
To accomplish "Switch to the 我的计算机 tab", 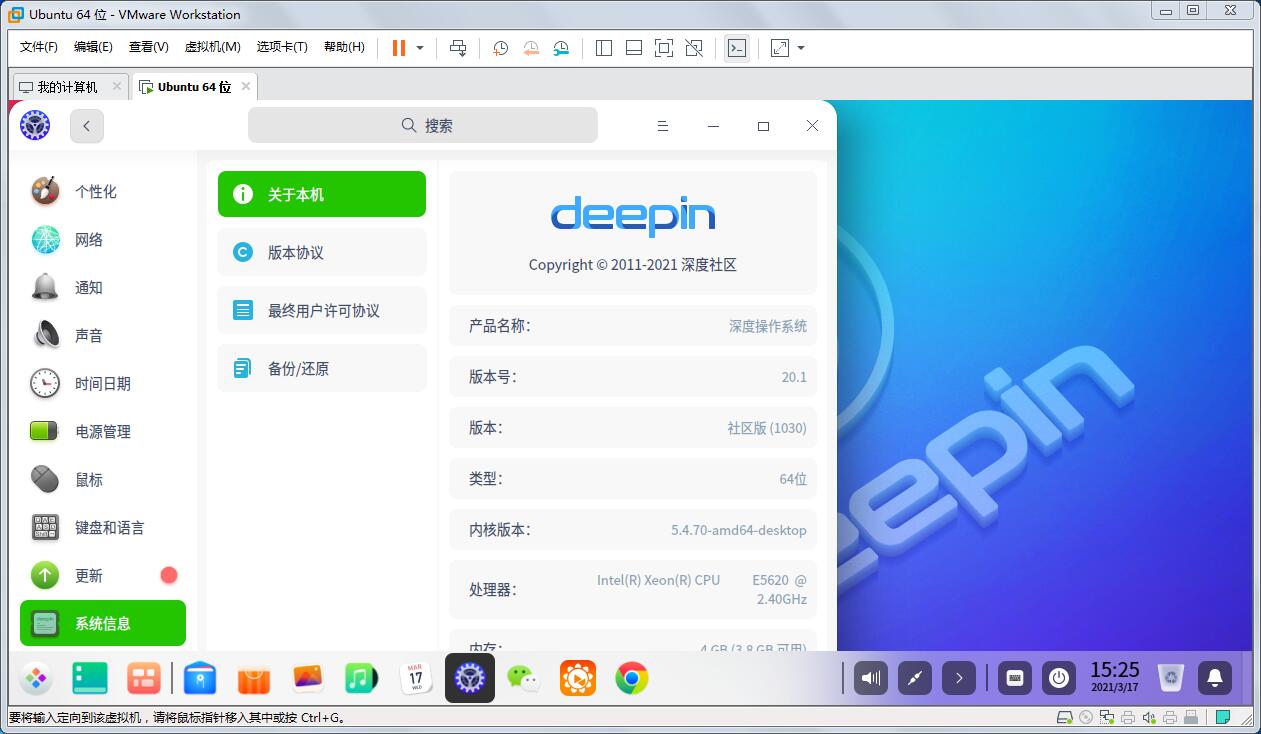I will pyautogui.click(x=67, y=87).
